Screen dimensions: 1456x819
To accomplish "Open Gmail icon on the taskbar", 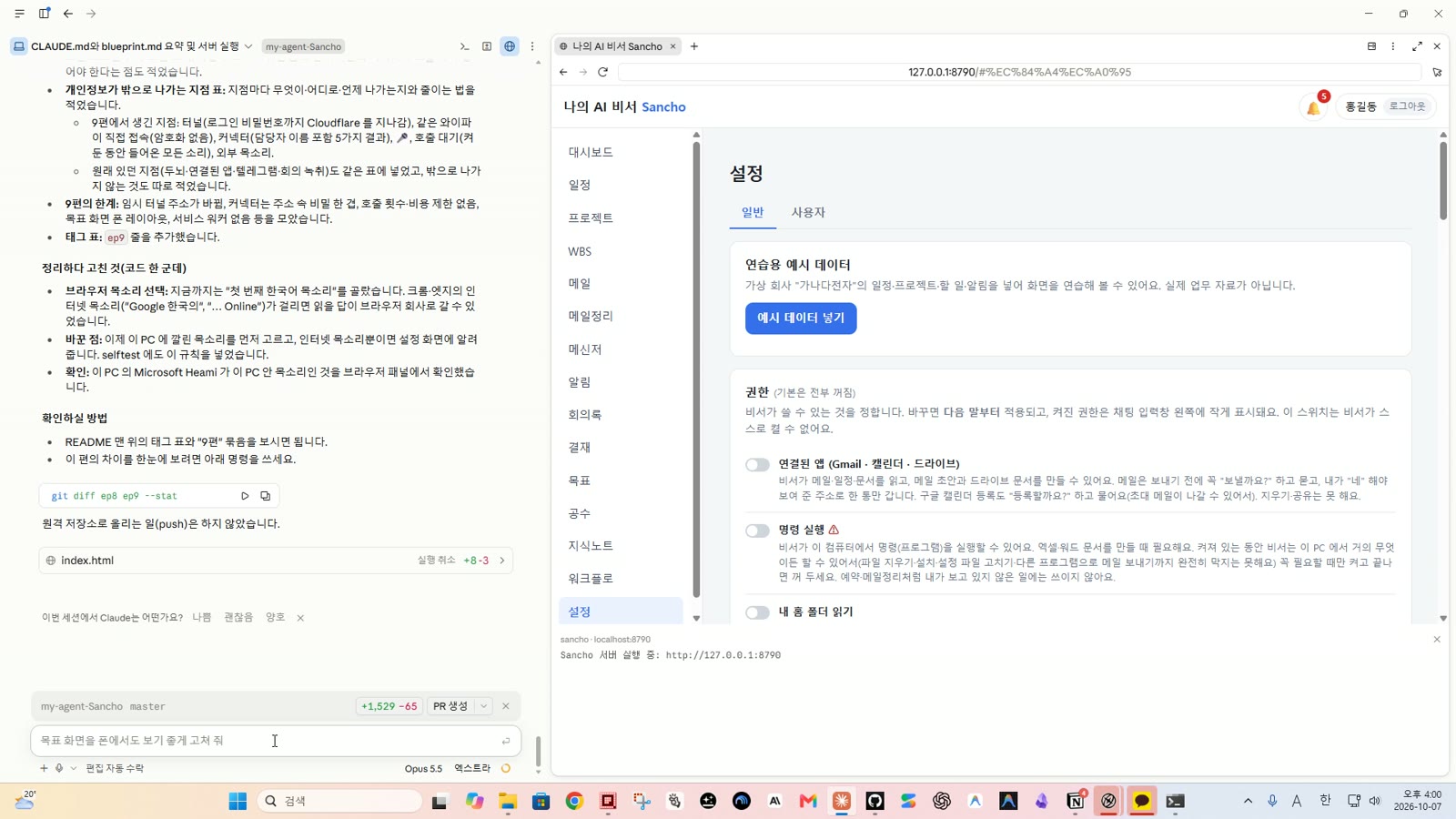I will pos(808,801).
